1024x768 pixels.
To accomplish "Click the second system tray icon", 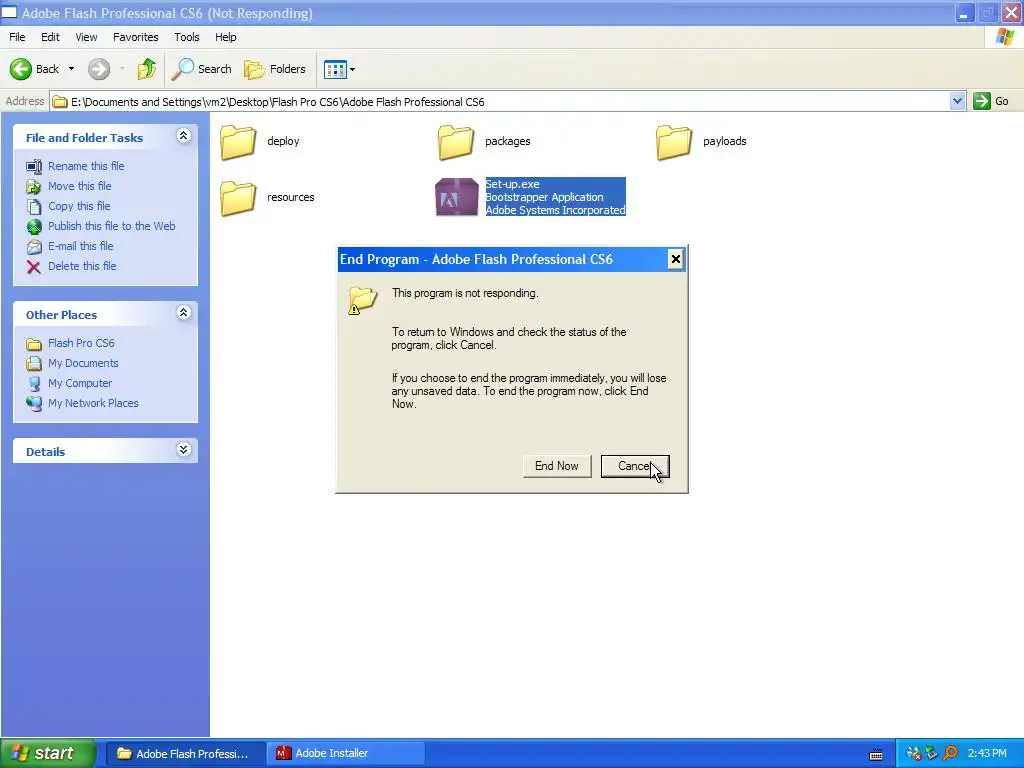I will [932, 754].
